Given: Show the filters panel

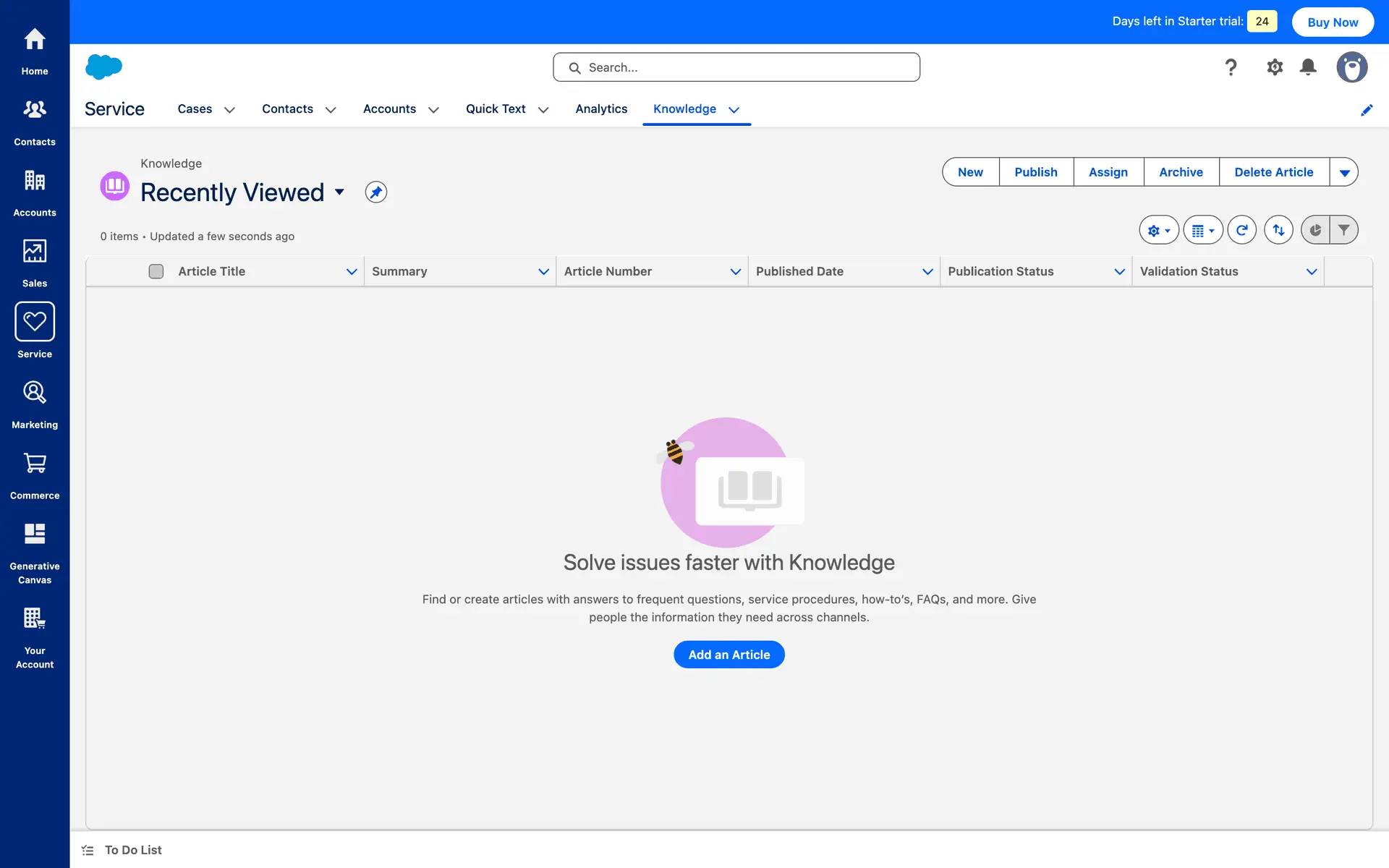Looking at the screenshot, I should pyautogui.click(x=1343, y=230).
